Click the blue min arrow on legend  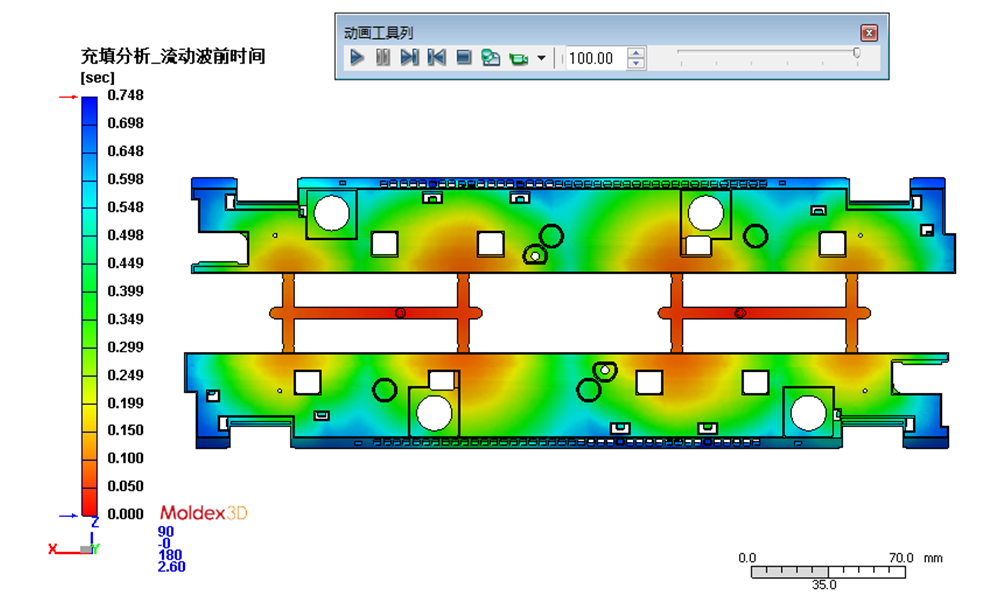(68, 515)
